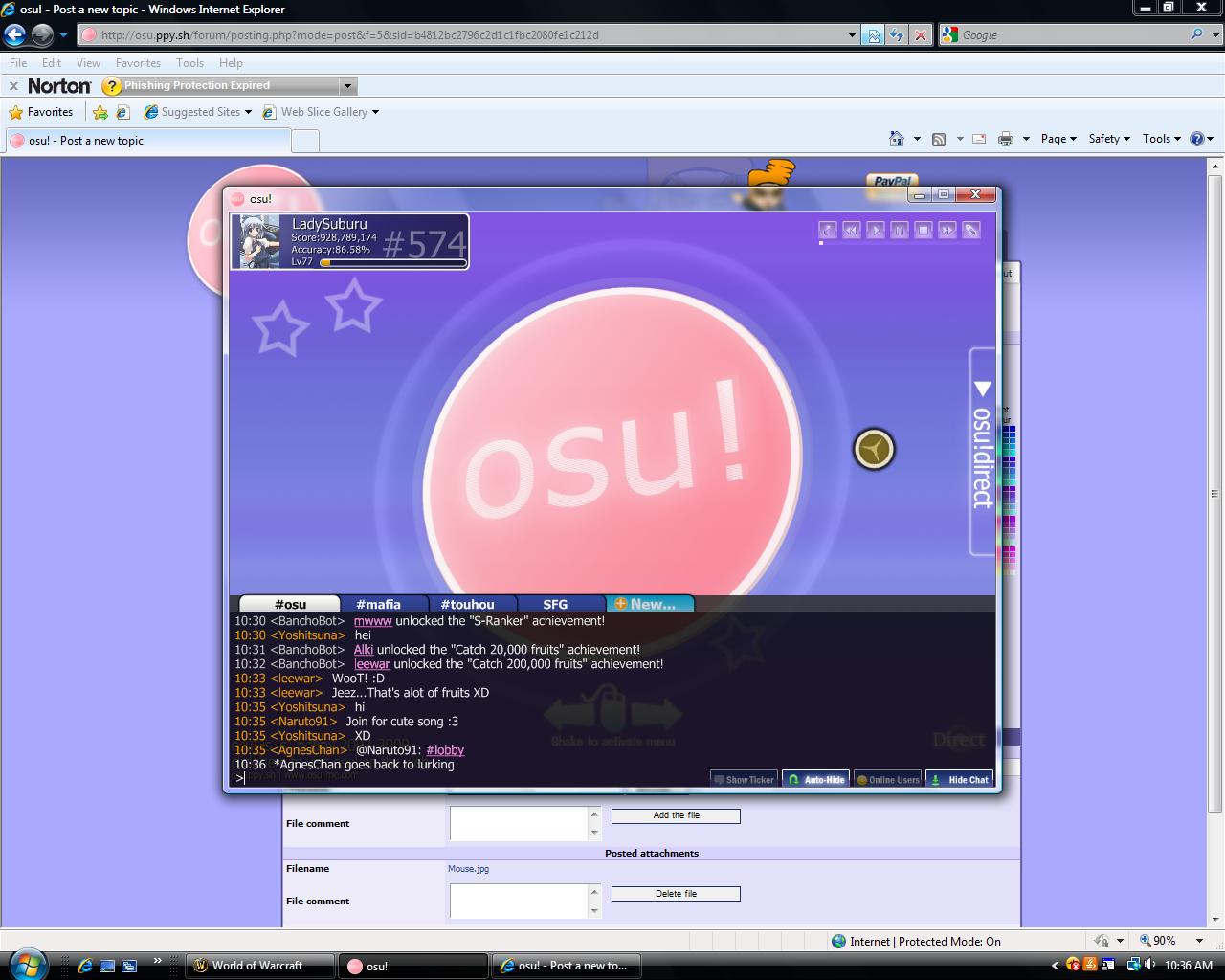
Task: Open the recent pages dropdown arrow
Action: [63, 35]
